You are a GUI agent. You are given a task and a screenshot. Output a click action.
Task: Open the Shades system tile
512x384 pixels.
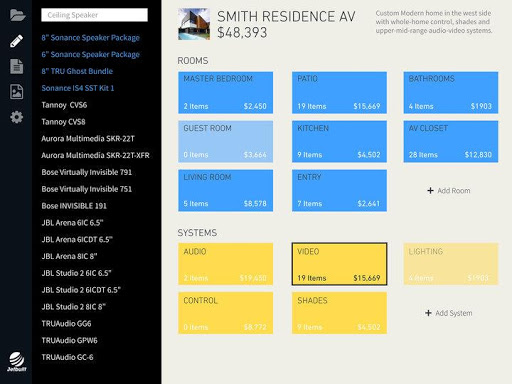pyautogui.click(x=339, y=313)
